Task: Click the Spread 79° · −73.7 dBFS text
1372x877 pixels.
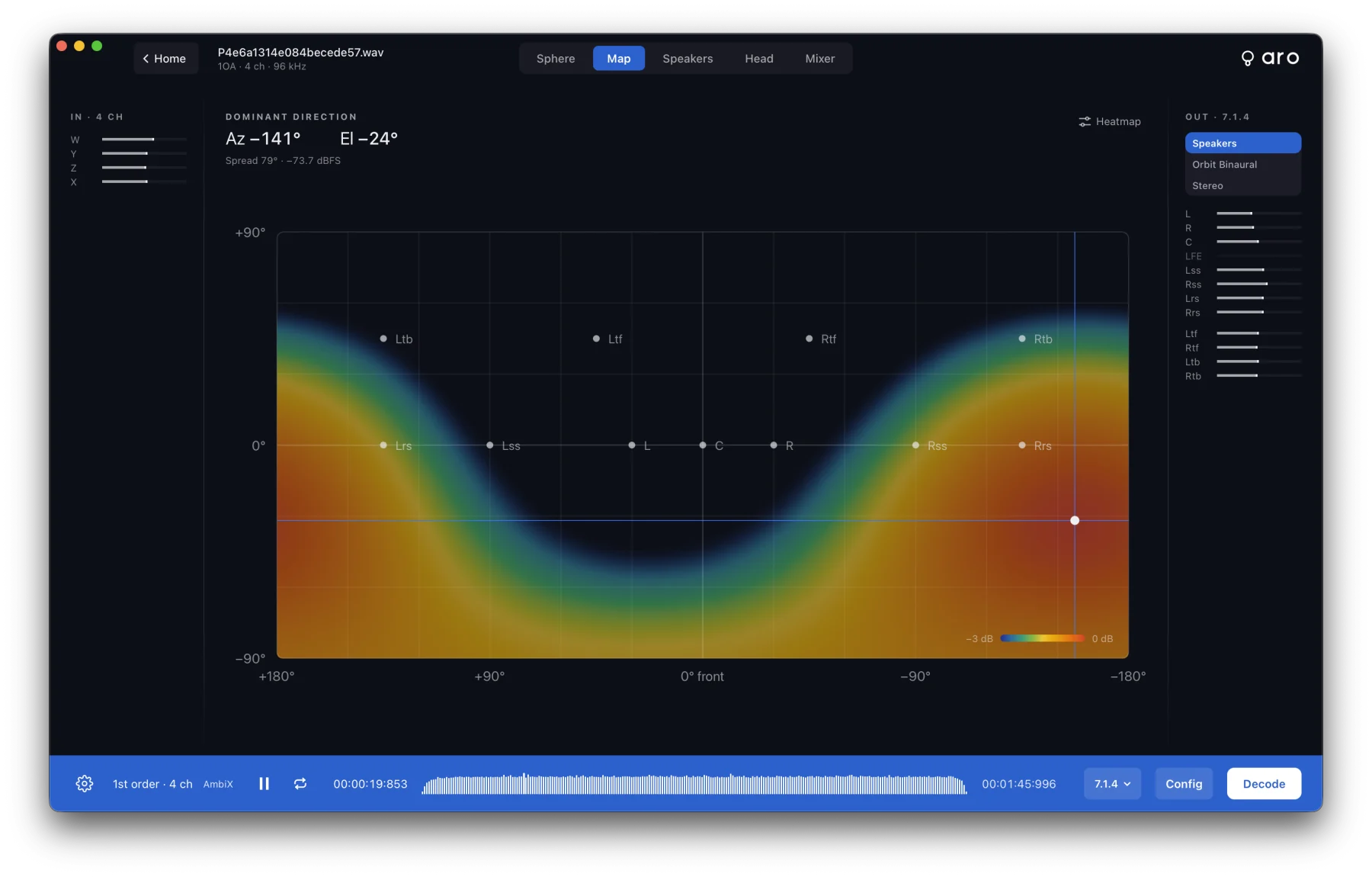Action: pyautogui.click(x=283, y=161)
